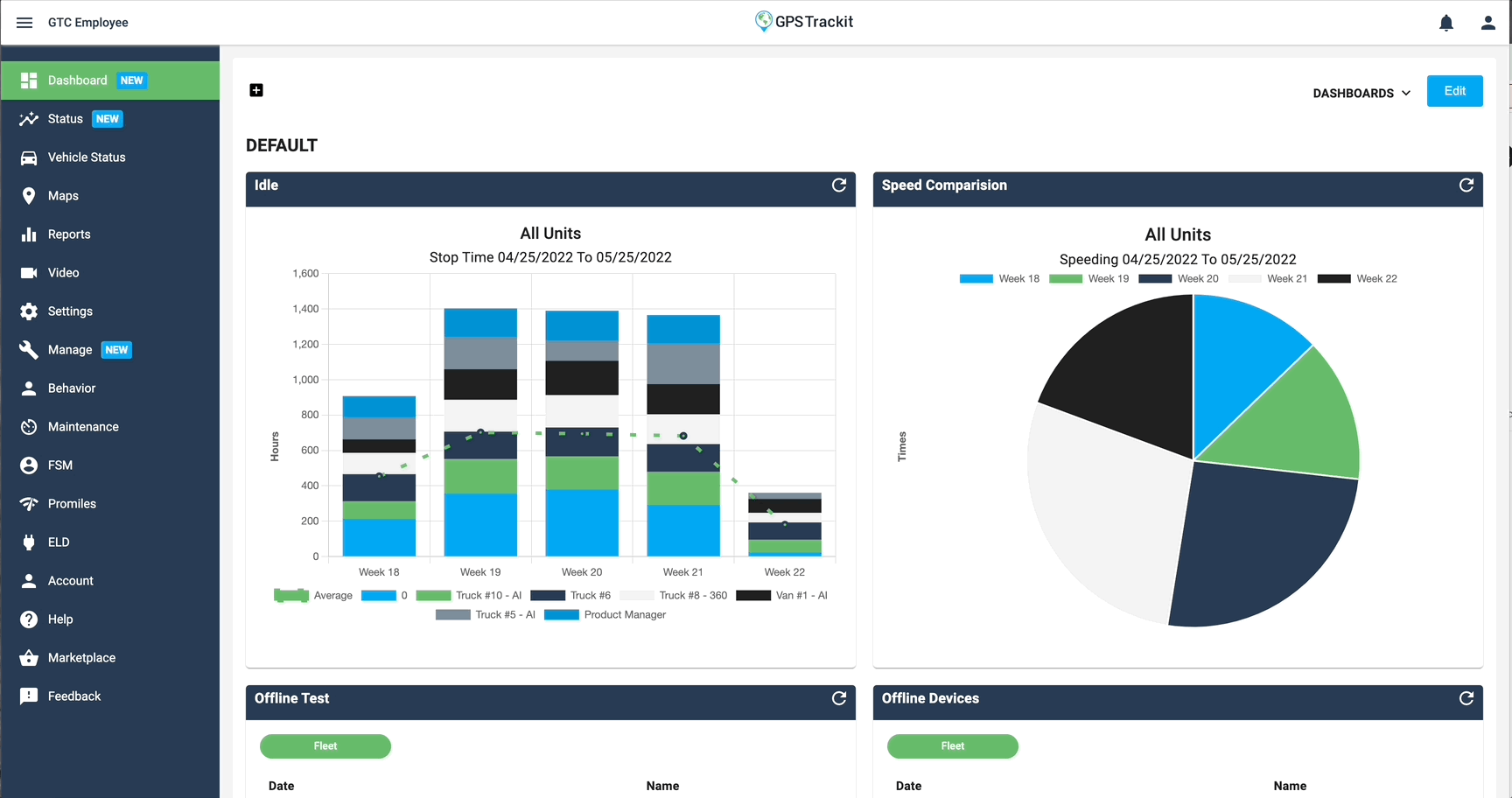Click the Status chart-line icon

[x=29, y=119]
